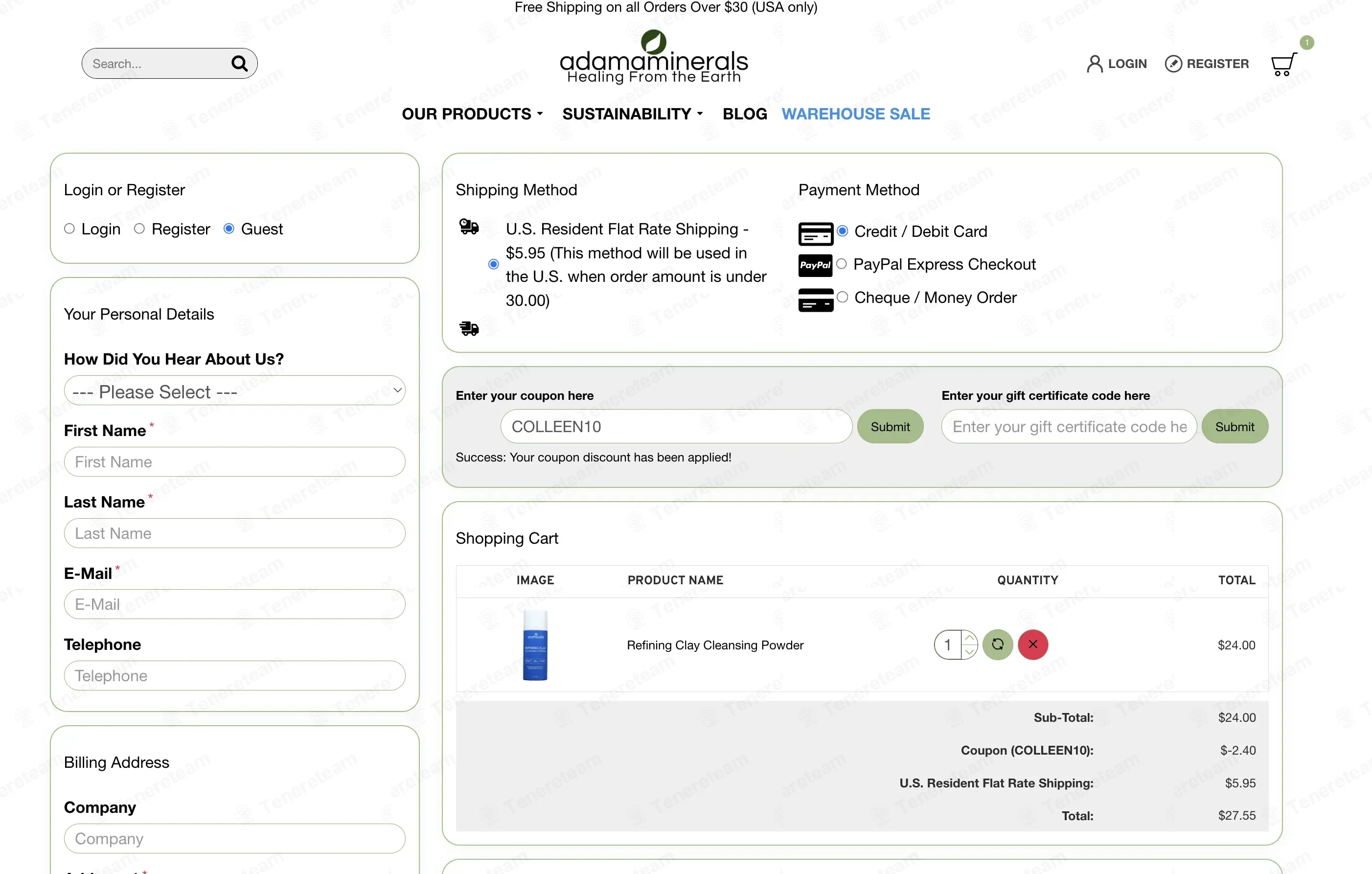Expand the SUSTAINABILITY menu
1372x874 pixels.
coord(633,114)
